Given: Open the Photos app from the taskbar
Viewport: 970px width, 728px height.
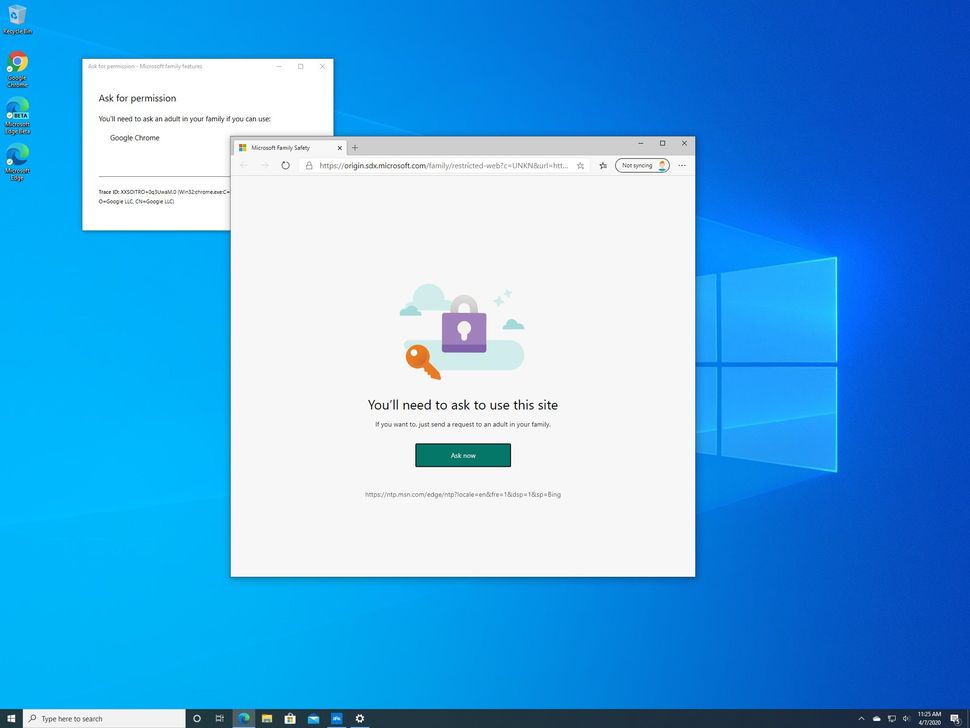Looking at the screenshot, I should (335, 718).
